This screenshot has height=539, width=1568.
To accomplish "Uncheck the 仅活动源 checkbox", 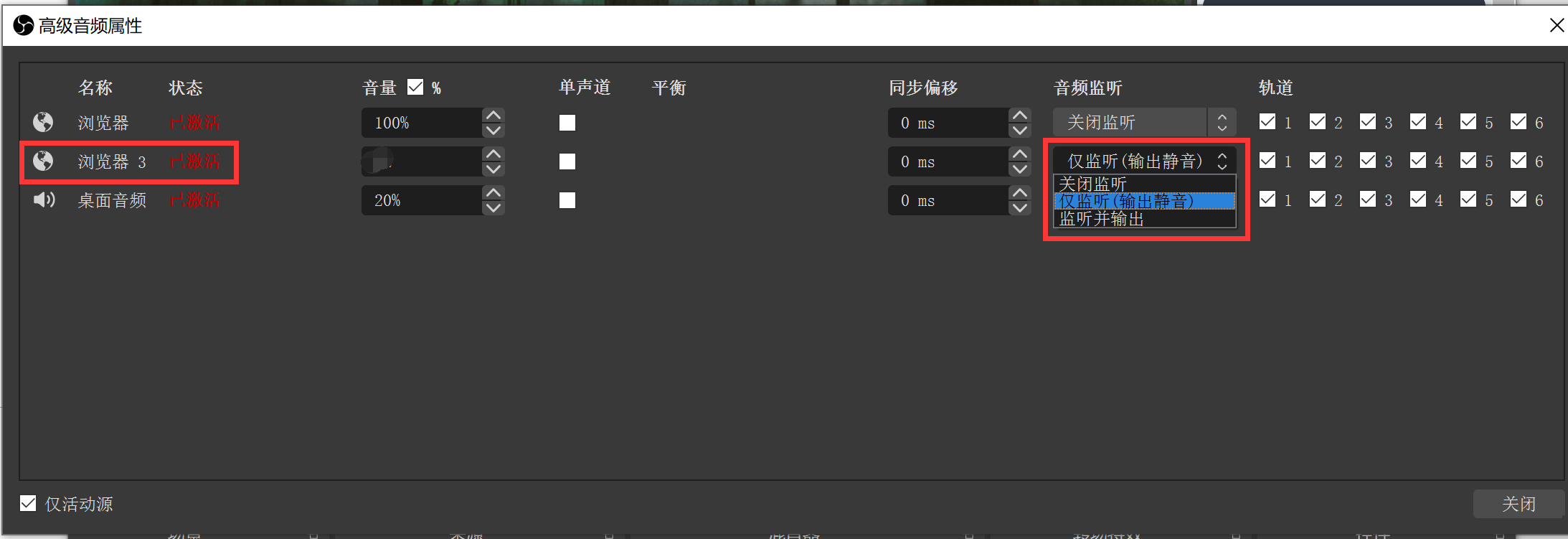I will click(x=28, y=504).
